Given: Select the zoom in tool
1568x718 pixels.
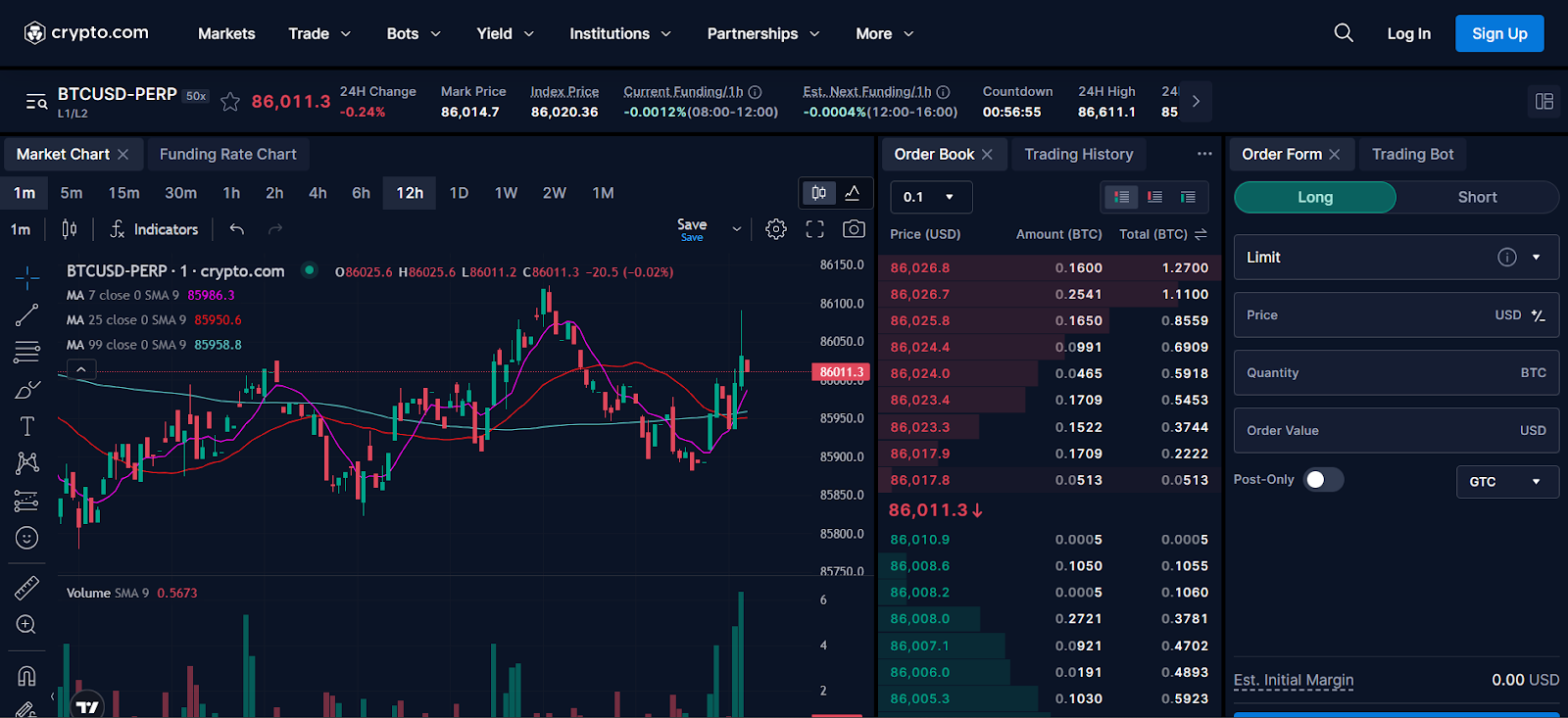Looking at the screenshot, I should tap(27, 625).
